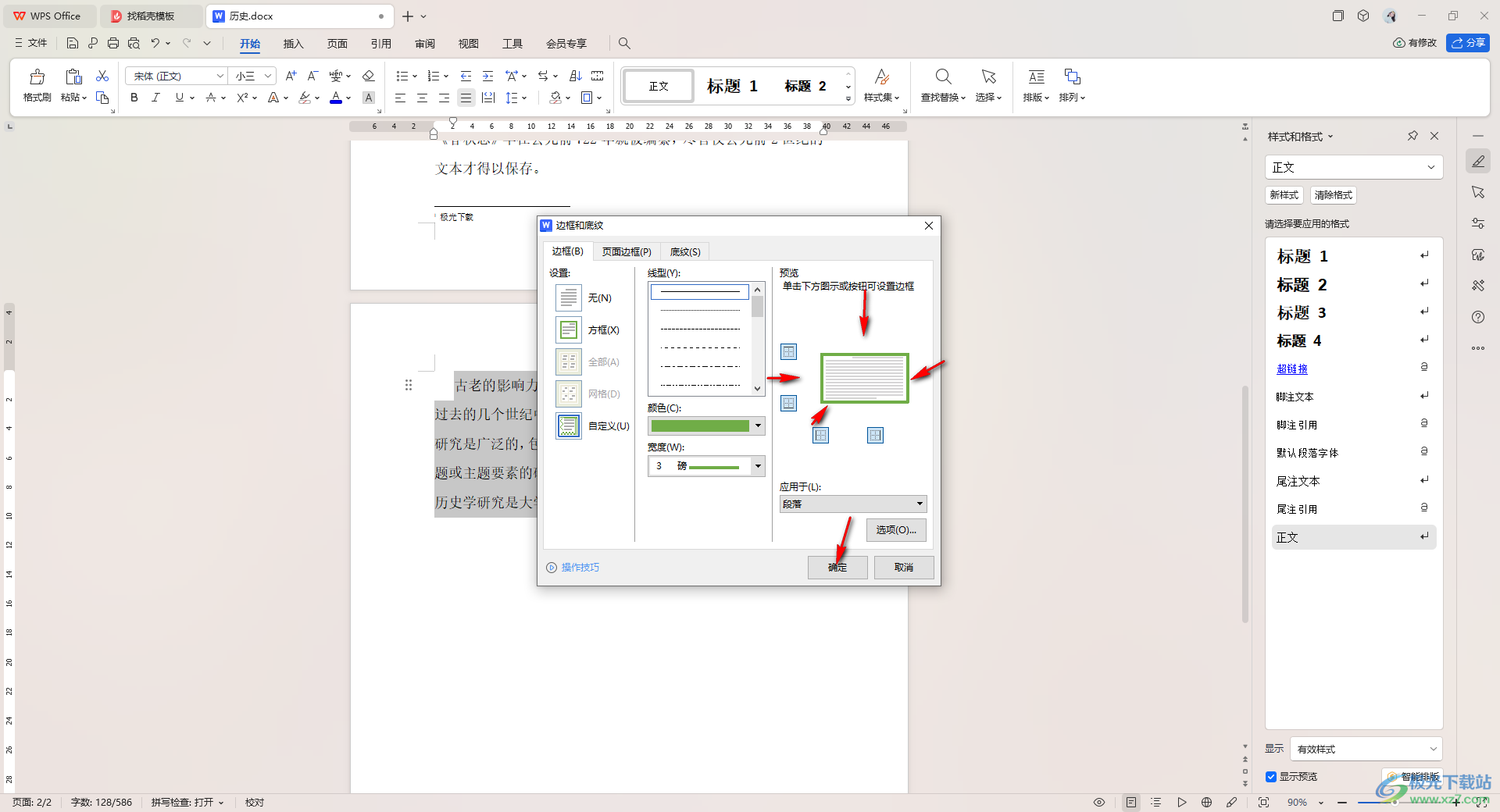This screenshot has height=812, width=1500.
Task: Expand the styles gallery arrow
Action: point(848,99)
